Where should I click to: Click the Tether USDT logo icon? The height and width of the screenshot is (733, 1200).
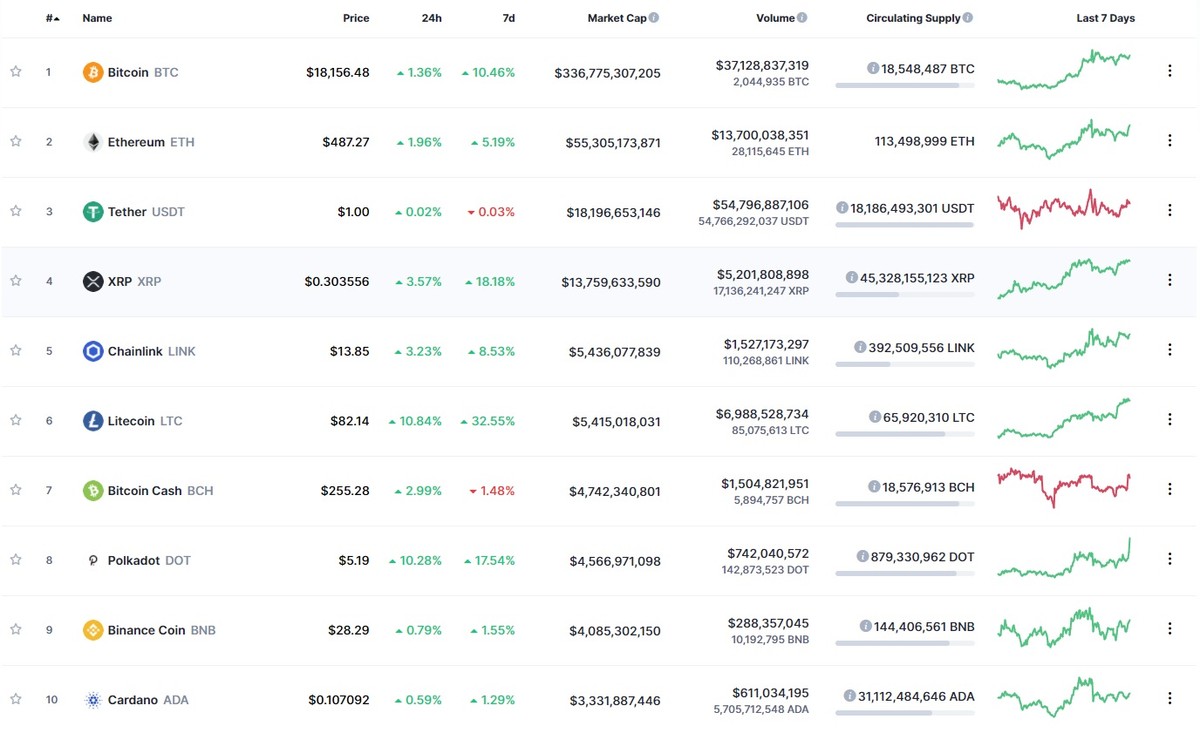click(92, 211)
